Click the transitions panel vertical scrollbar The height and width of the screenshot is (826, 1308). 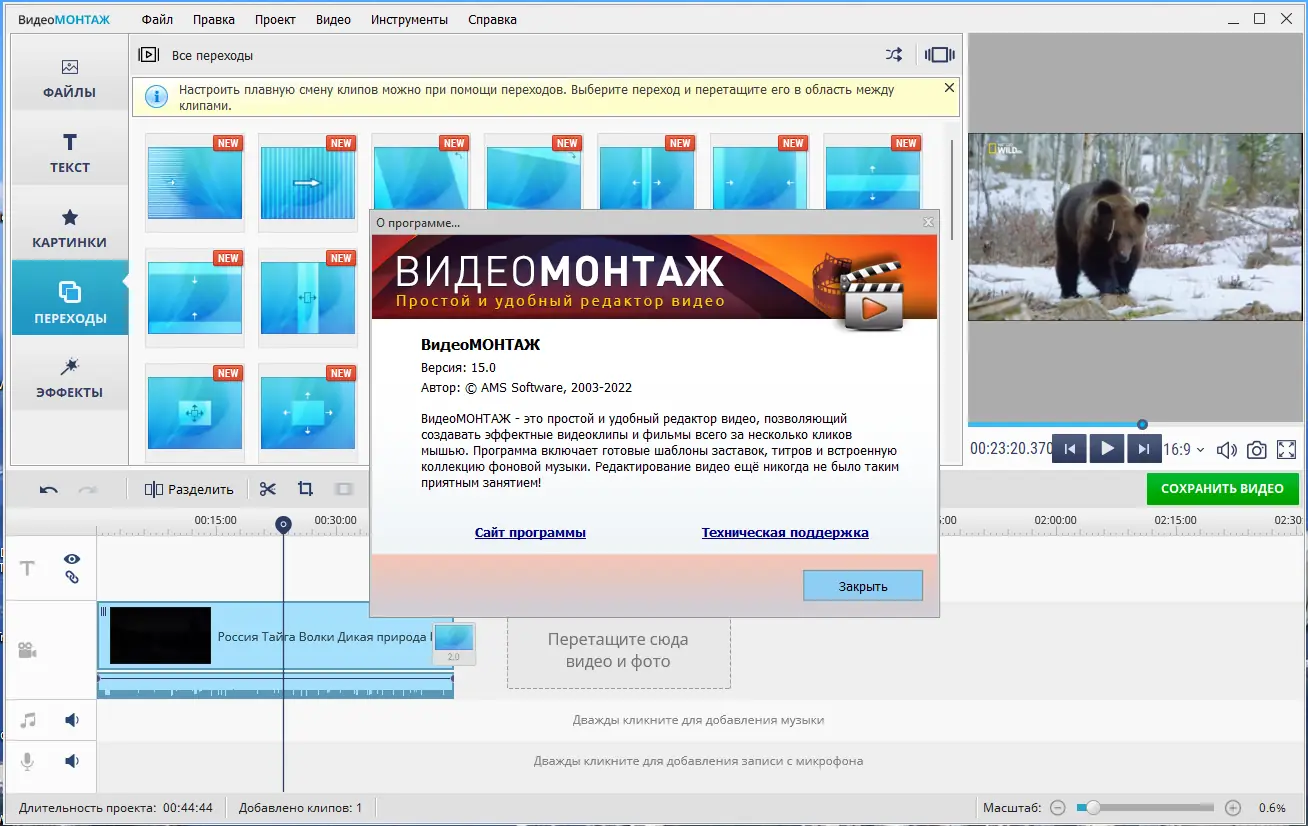click(953, 190)
